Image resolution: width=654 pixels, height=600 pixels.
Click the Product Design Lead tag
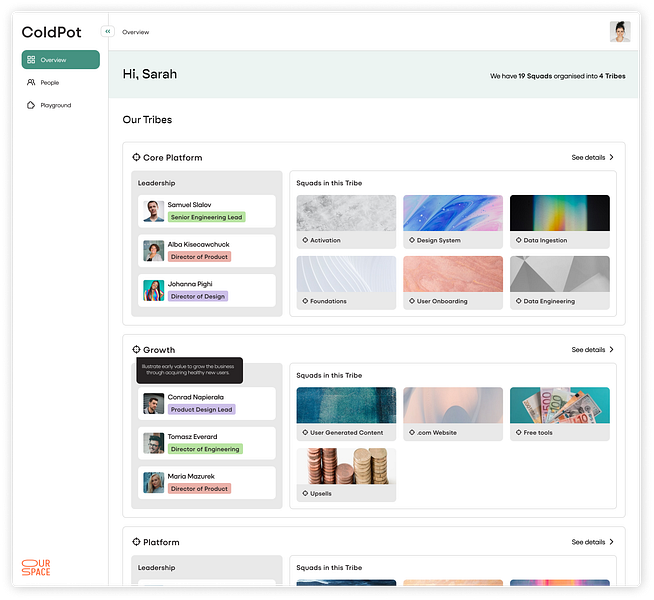[x=201, y=409]
